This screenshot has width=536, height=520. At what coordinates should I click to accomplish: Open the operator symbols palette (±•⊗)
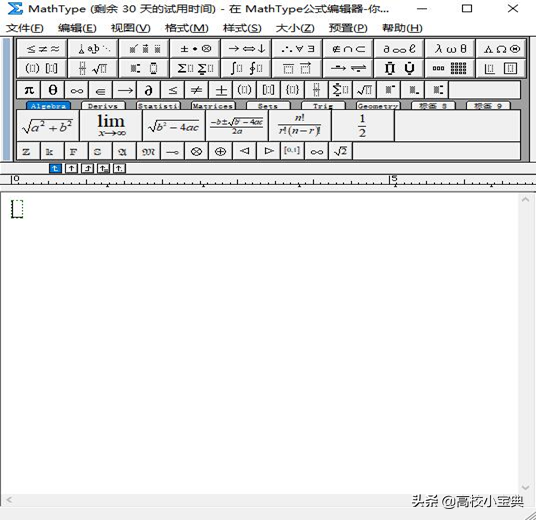pos(195,49)
